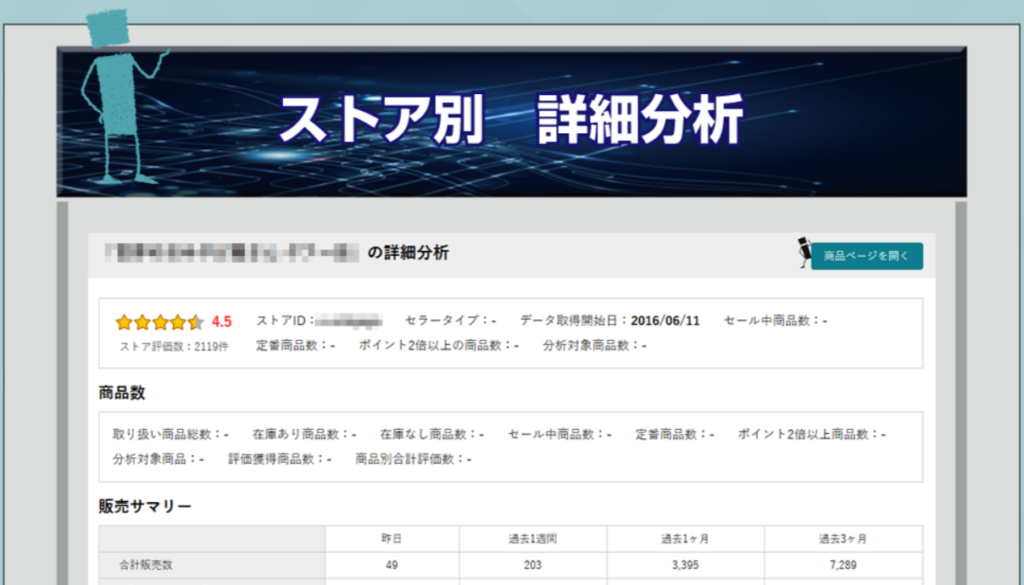Screen dimensions: 1024x585
Task: Select the 過去1ヶ月 column header
Action: [684, 539]
